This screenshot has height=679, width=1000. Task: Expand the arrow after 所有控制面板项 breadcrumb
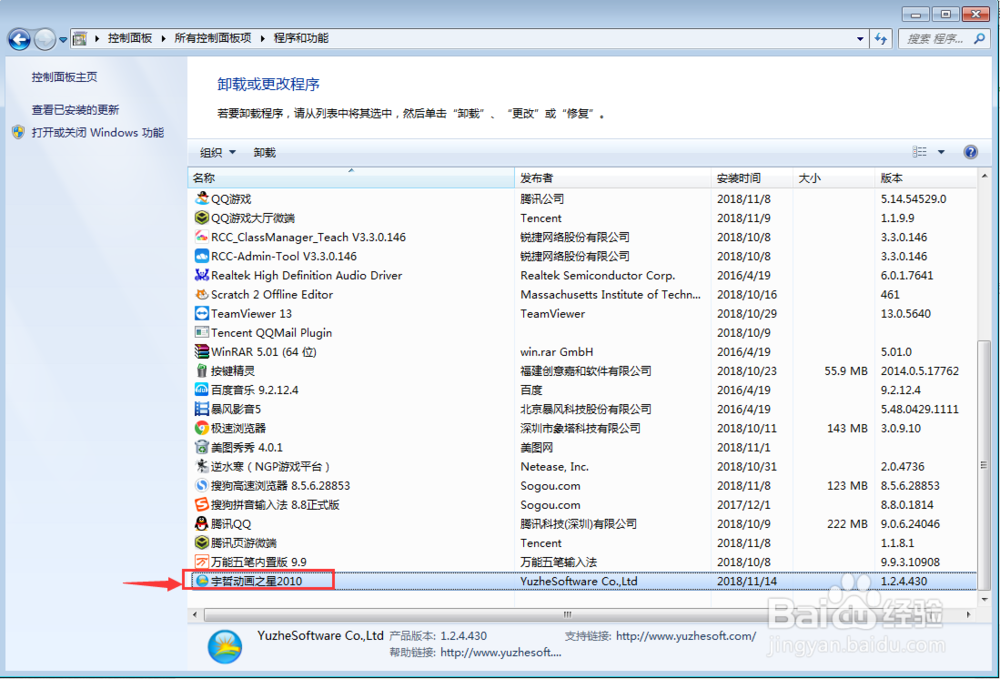[x=262, y=38]
